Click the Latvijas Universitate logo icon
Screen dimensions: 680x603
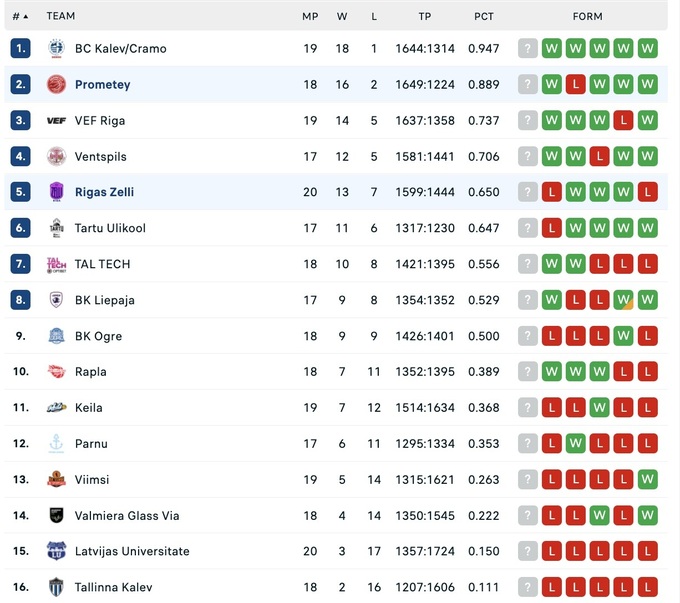tap(56, 551)
